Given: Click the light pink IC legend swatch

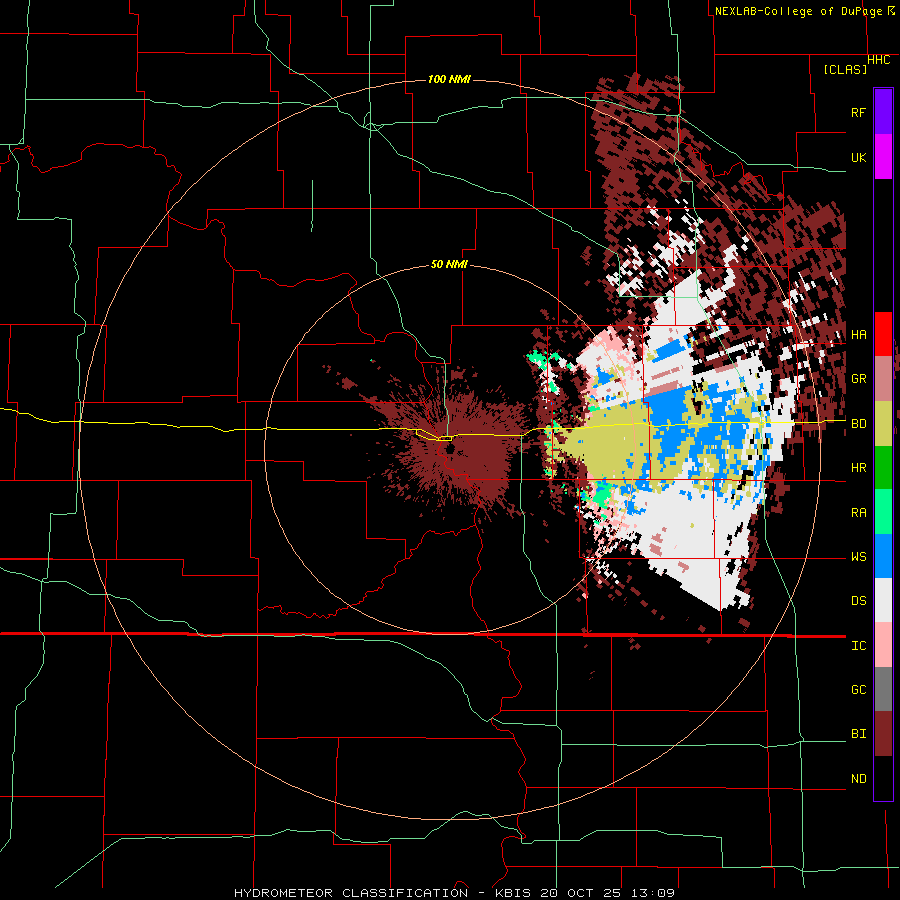Looking at the screenshot, I should 883,645.
